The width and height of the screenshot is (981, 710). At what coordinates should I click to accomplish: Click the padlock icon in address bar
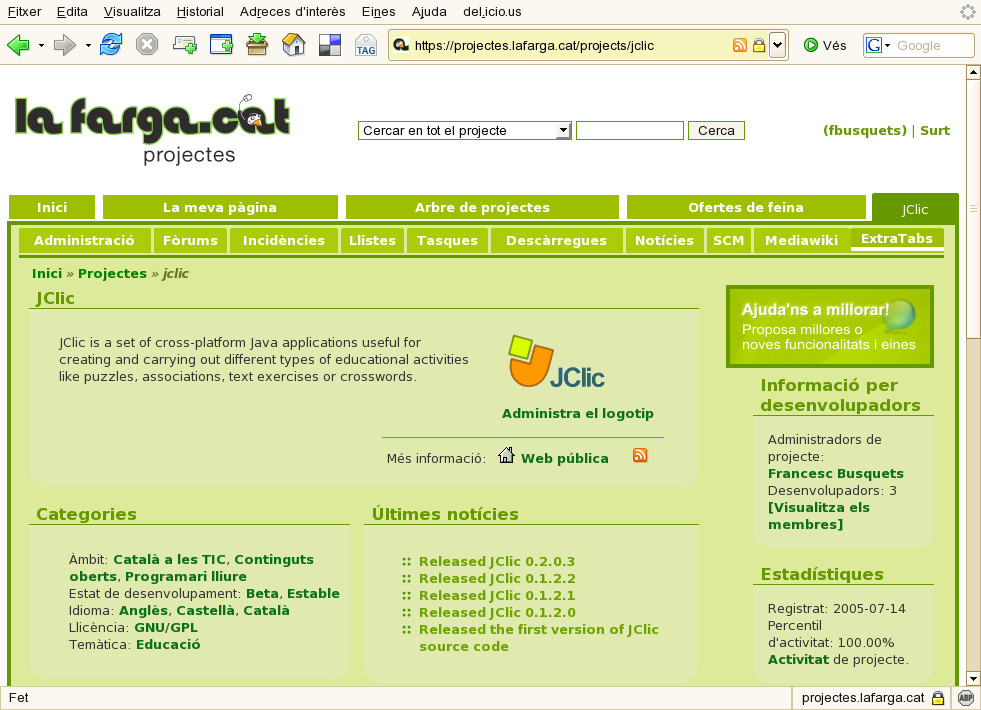tap(759, 45)
